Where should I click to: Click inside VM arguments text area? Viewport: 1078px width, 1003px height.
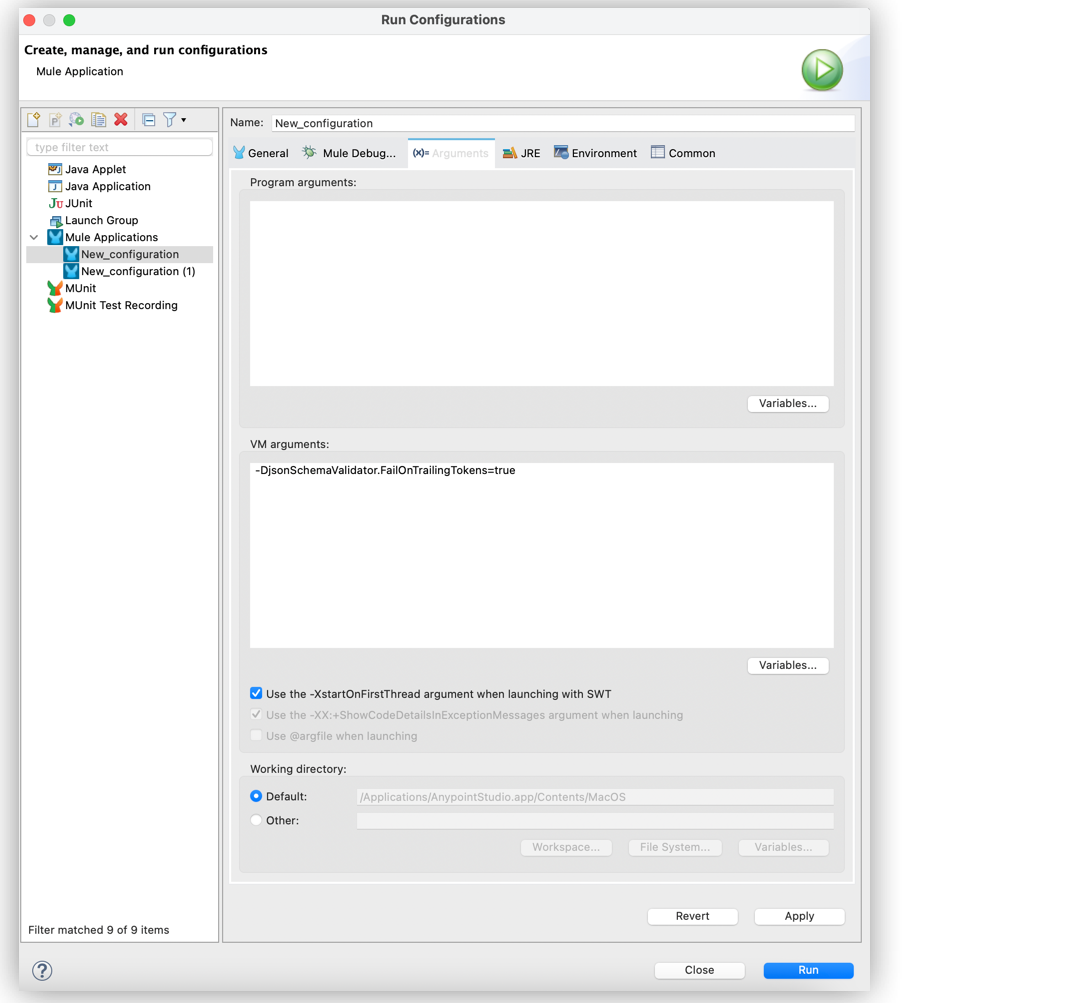(x=542, y=555)
